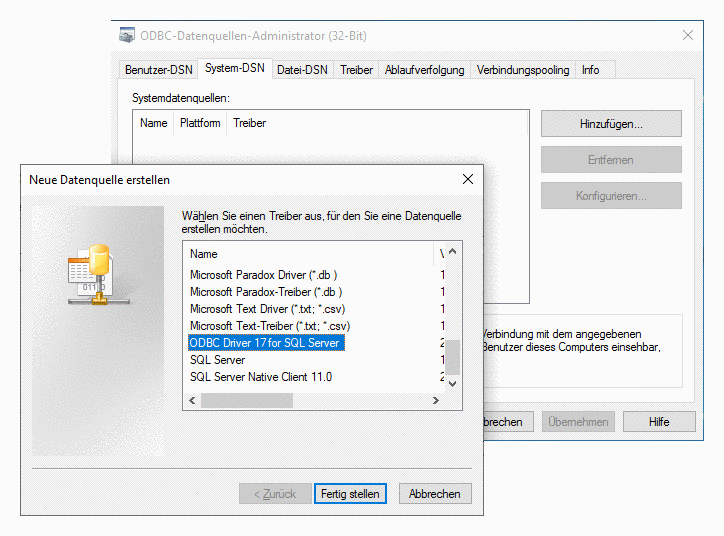
Task: Switch to the Ablaufverfolgung tab
Action: point(424,70)
